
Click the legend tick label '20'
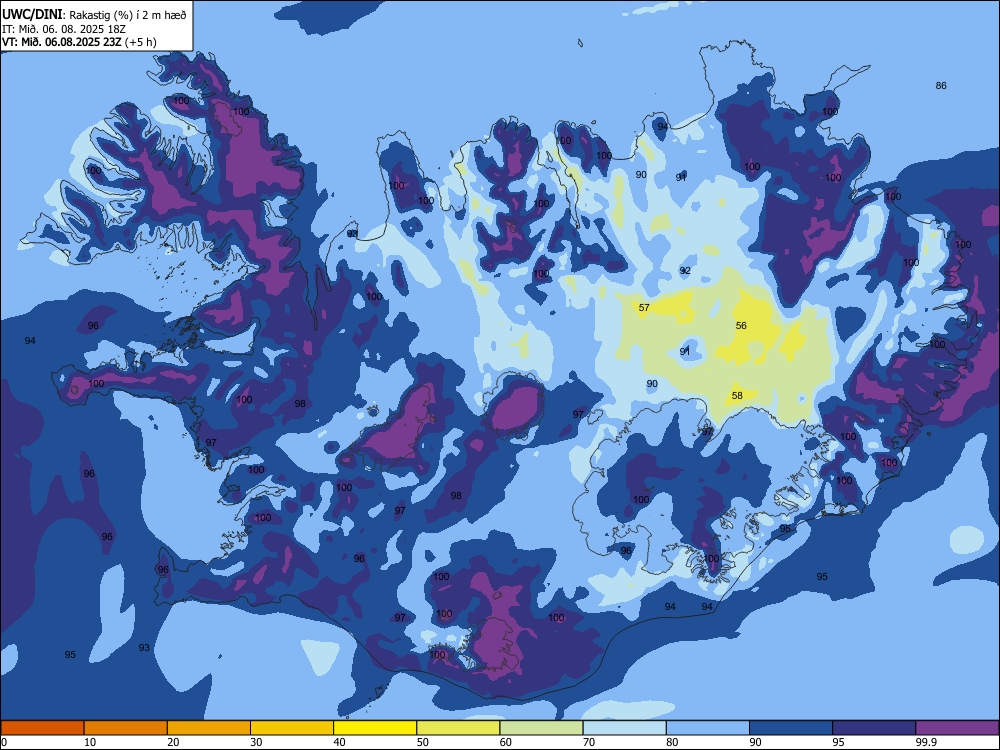coord(173,742)
